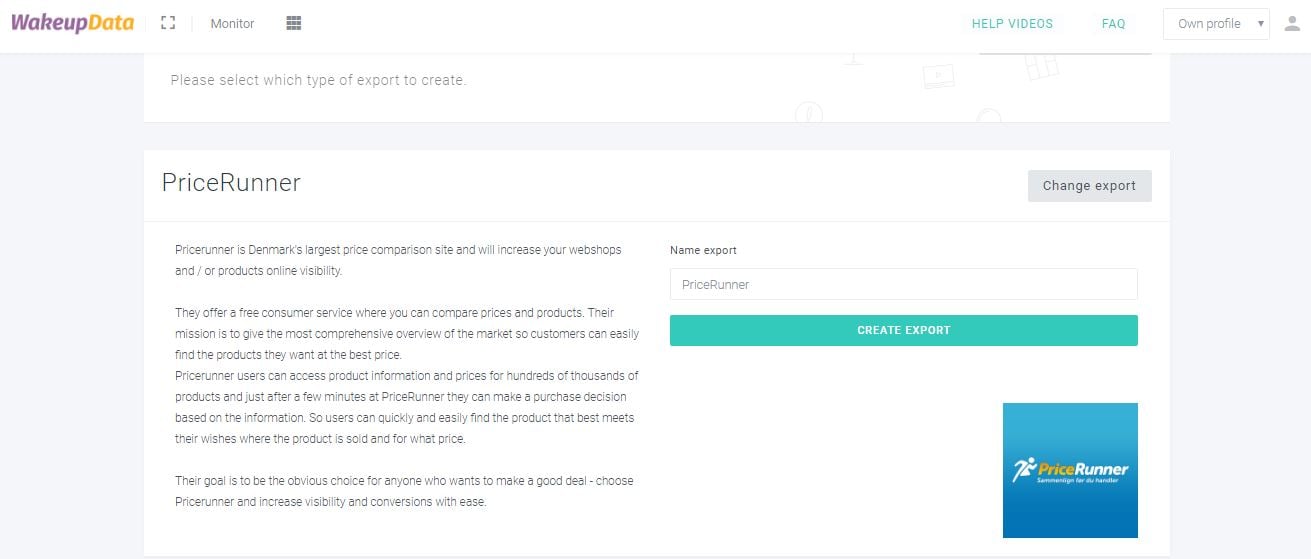Focus the Name export text field
The height and width of the screenshot is (559, 1311).
click(x=904, y=284)
